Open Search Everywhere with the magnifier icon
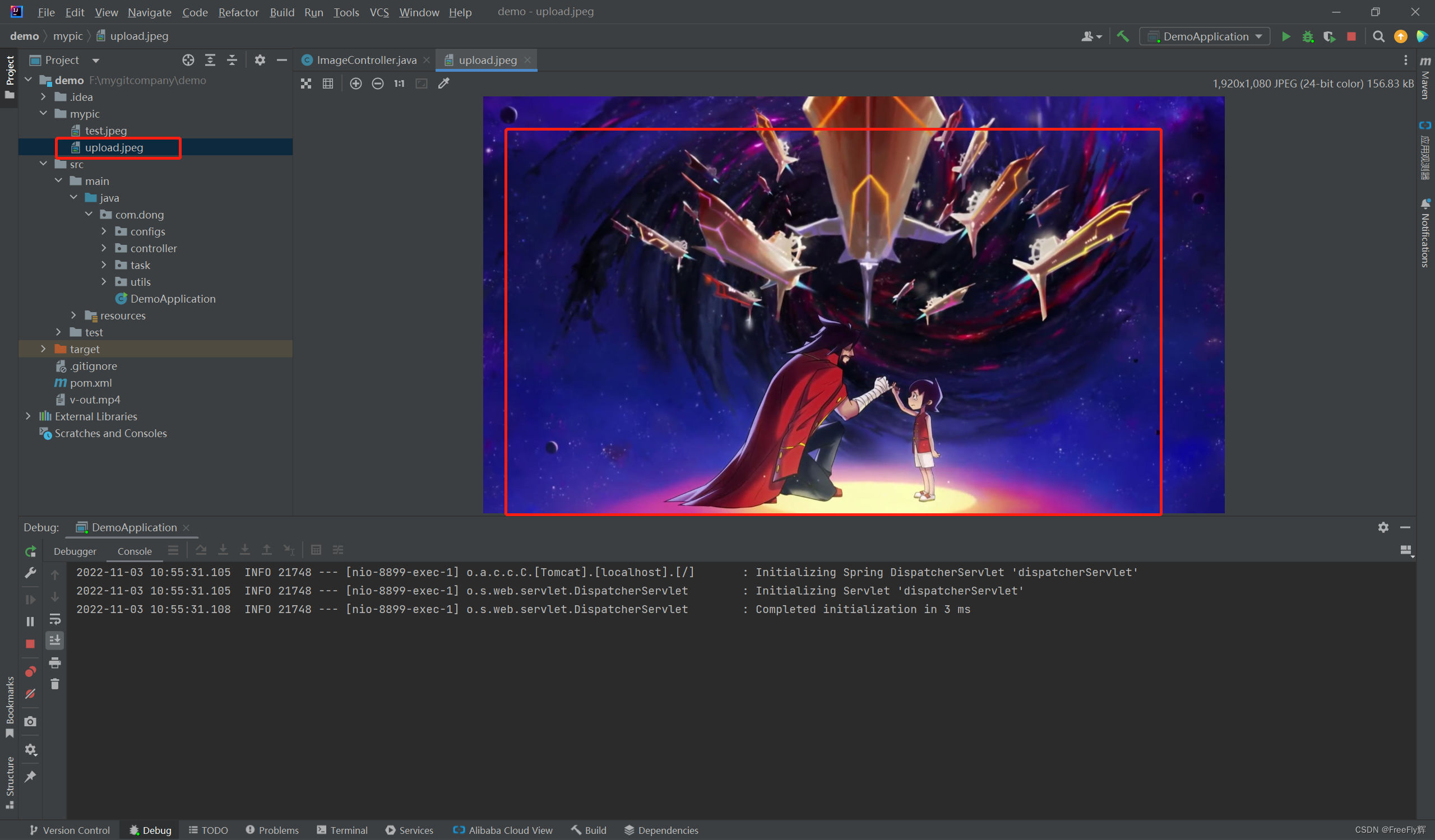This screenshot has height=840, width=1435. tap(1378, 36)
